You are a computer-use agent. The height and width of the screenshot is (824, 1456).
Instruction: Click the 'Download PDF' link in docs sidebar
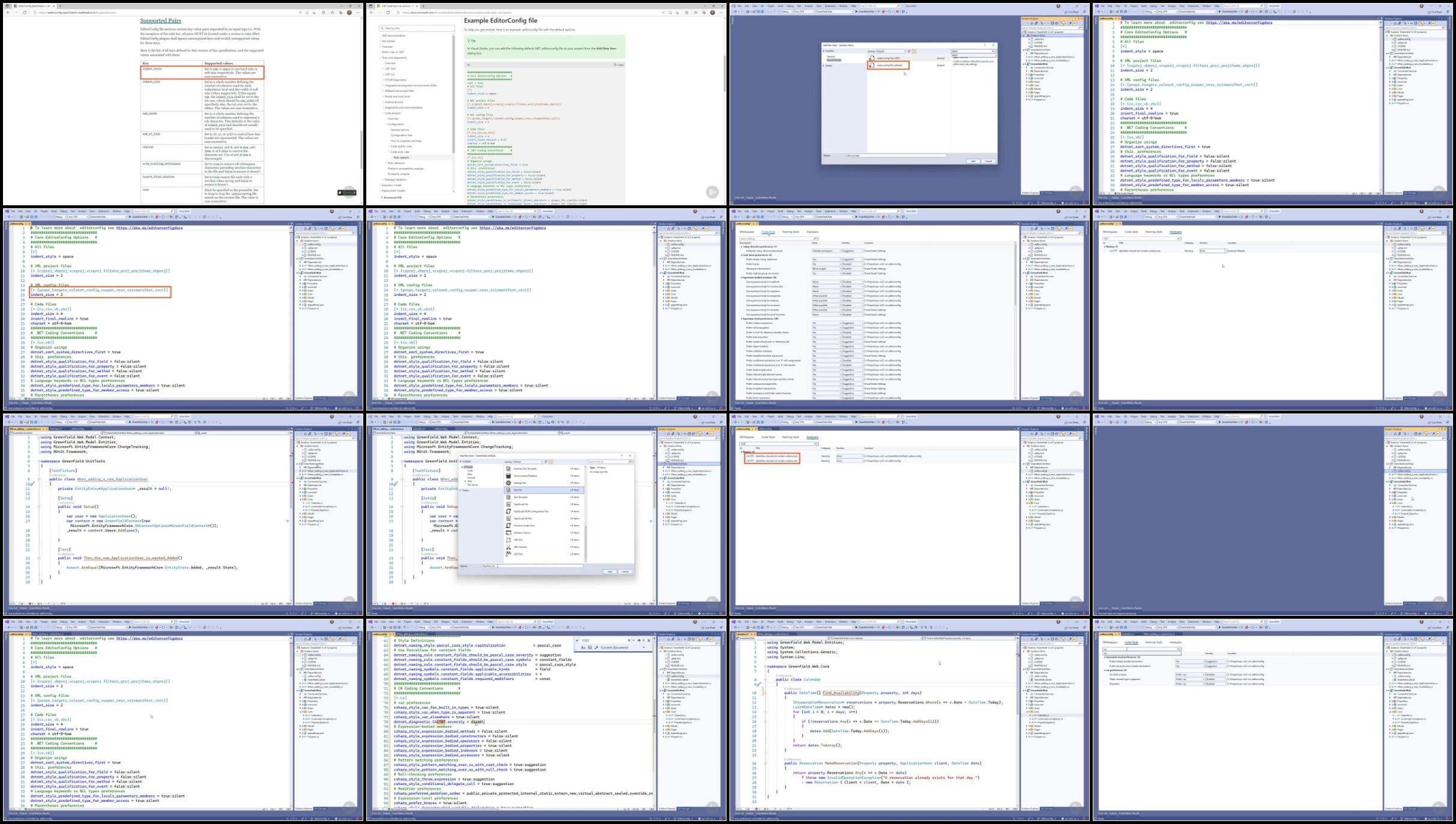392,197
